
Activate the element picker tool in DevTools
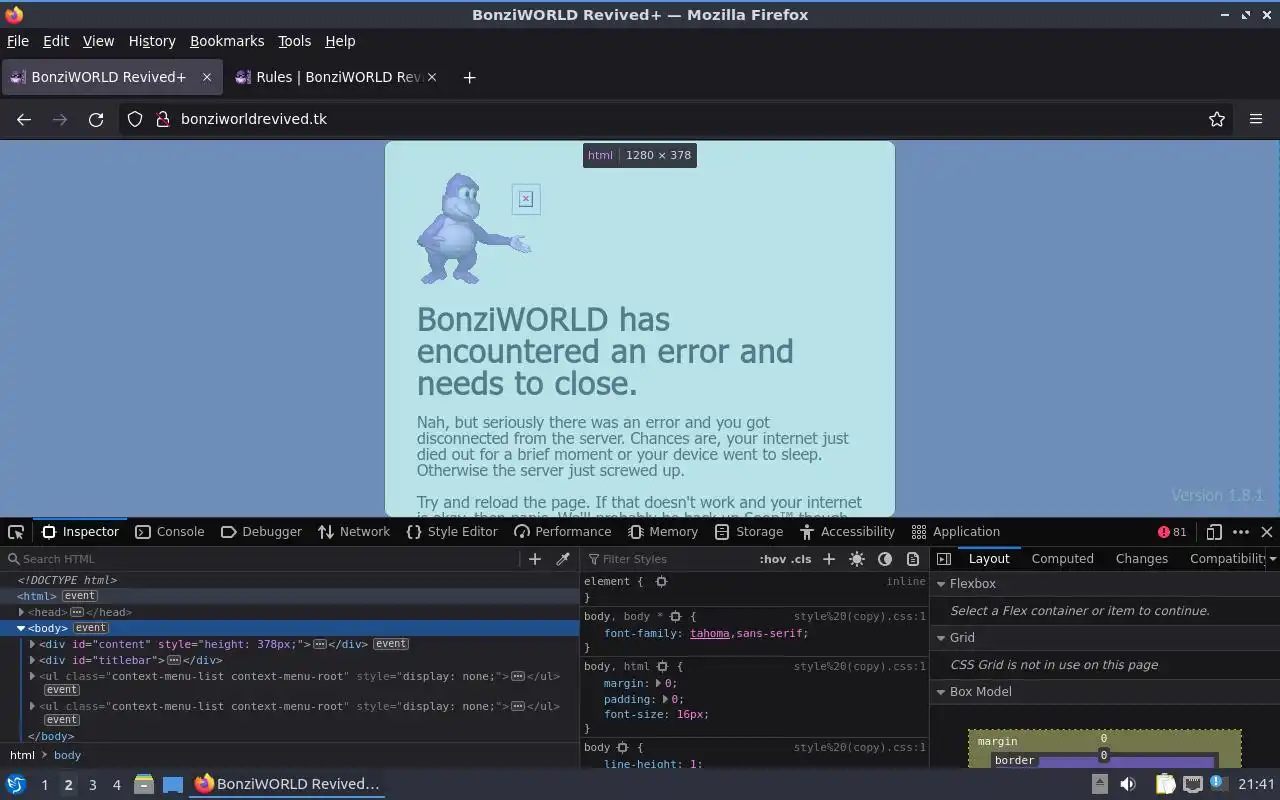pos(16,532)
